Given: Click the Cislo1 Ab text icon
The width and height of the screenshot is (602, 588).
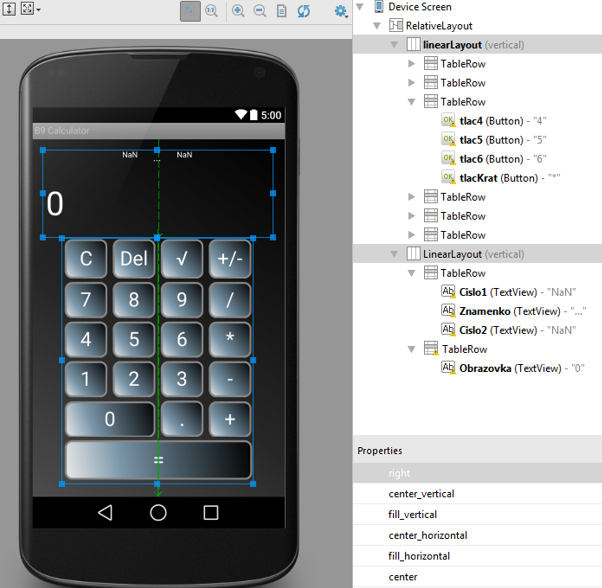Looking at the screenshot, I should pos(448,292).
